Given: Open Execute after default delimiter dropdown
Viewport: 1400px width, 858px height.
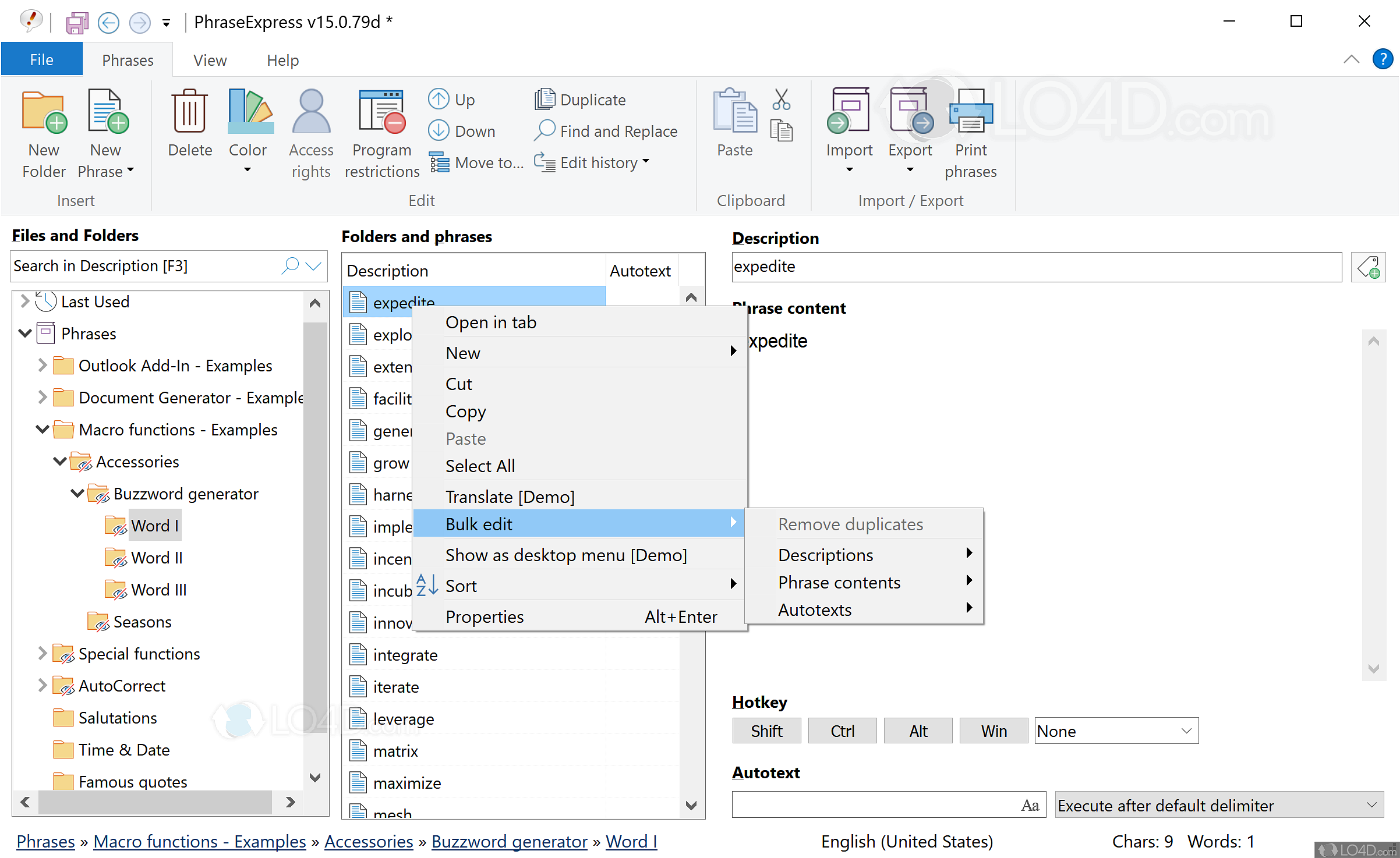Looking at the screenshot, I should tap(1218, 805).
